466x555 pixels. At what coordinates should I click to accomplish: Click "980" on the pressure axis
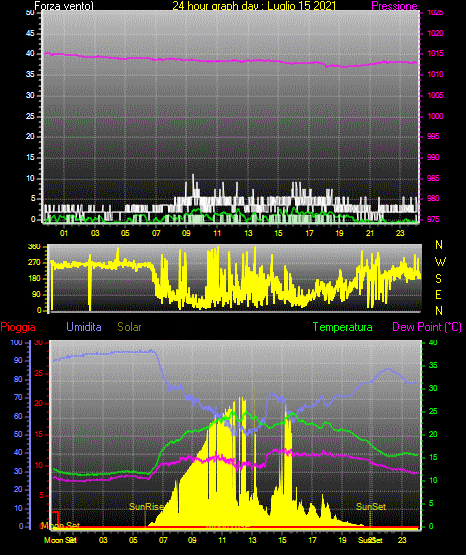(x=433, y=198)
